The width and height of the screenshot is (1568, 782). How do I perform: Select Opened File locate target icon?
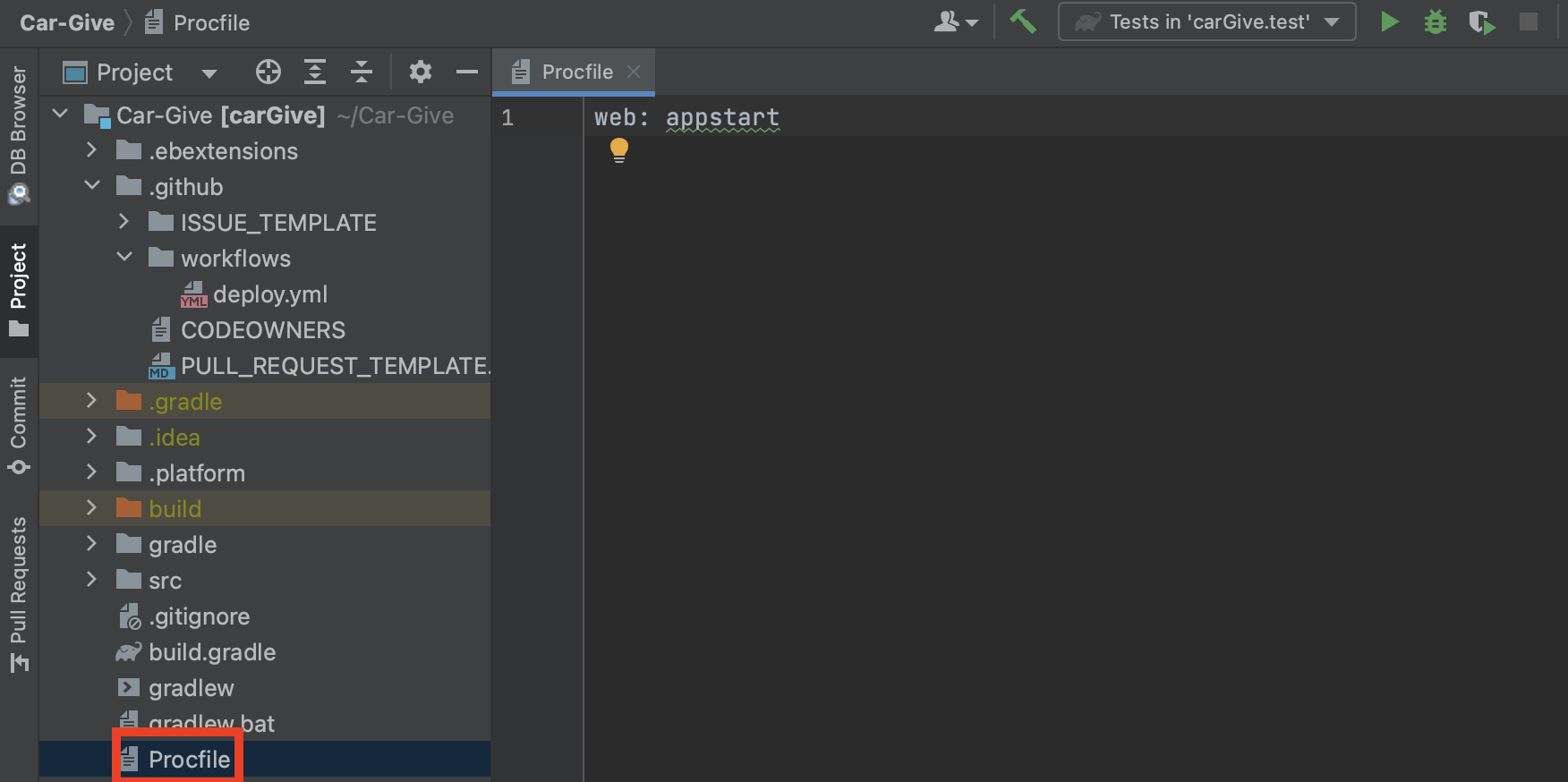(268, 72)
